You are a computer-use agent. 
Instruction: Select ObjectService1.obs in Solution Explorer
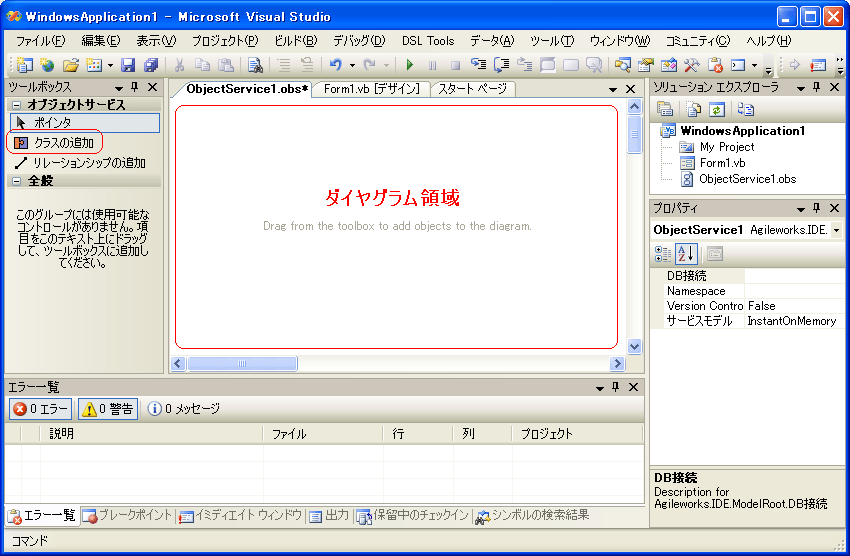[x=747, y=179]
